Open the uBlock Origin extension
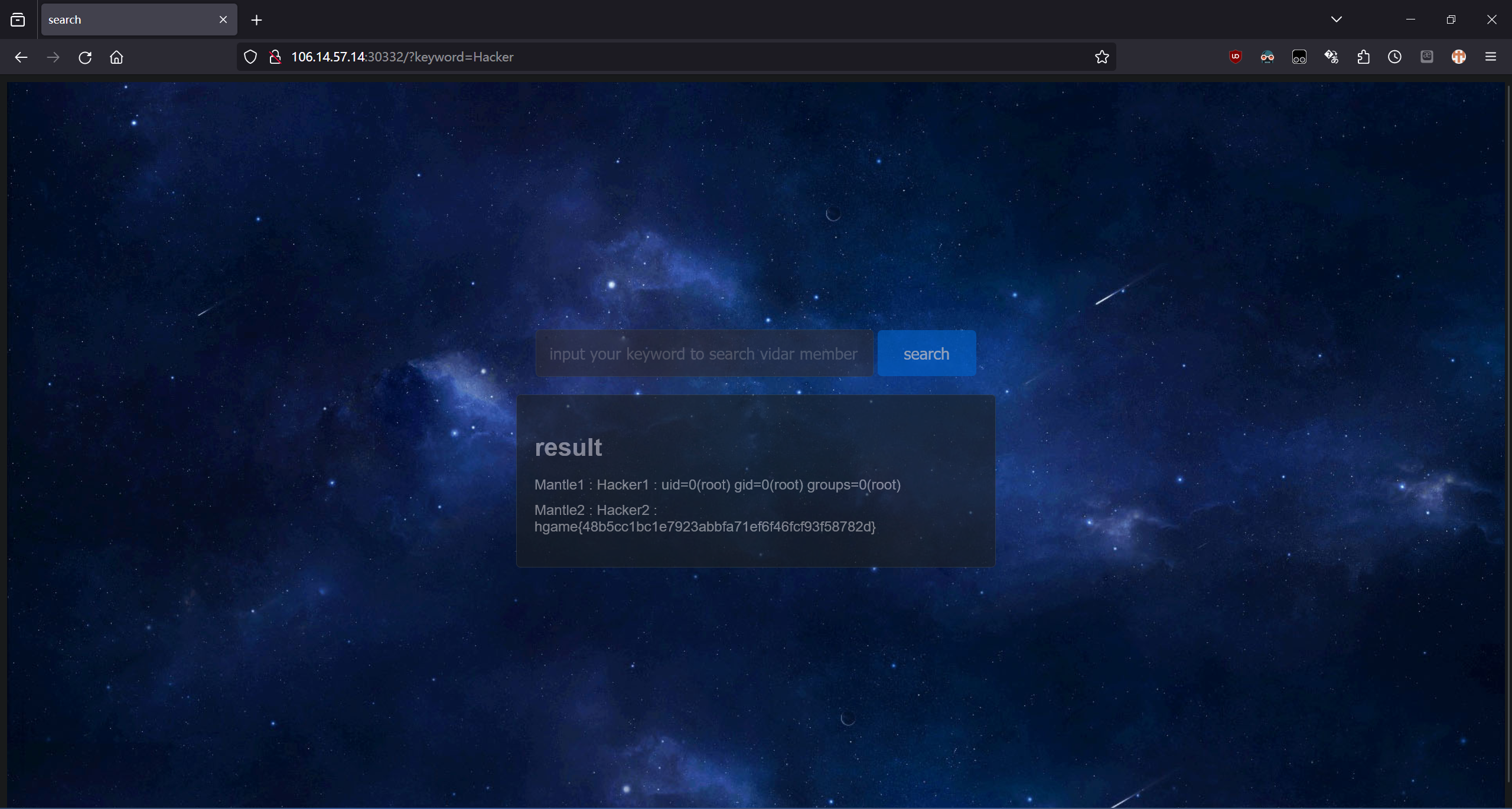Screen dimensions: 1512x809 click(x=1235, y=57)
